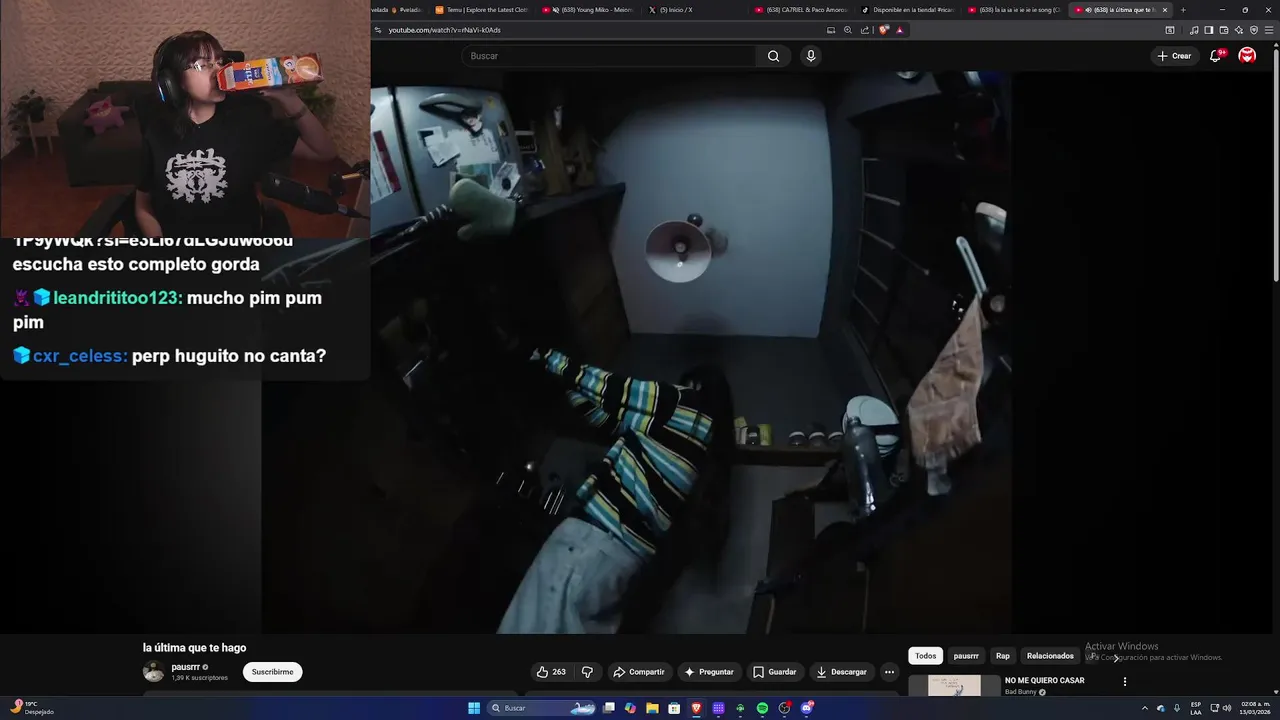1280x720 pixels.
Task: Click the Compartir share button
Action: coord(638,672)
